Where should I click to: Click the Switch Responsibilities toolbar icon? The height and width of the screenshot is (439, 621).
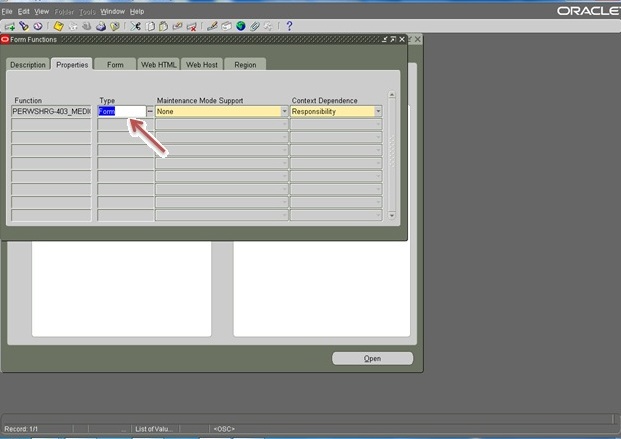point(87,27)
